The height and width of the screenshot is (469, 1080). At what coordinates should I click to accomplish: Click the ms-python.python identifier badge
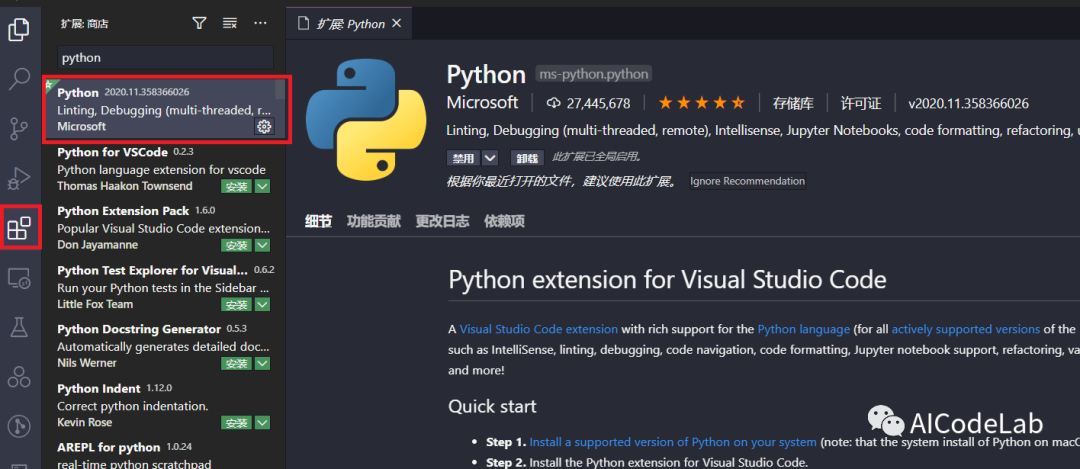(x=594, y=74)
